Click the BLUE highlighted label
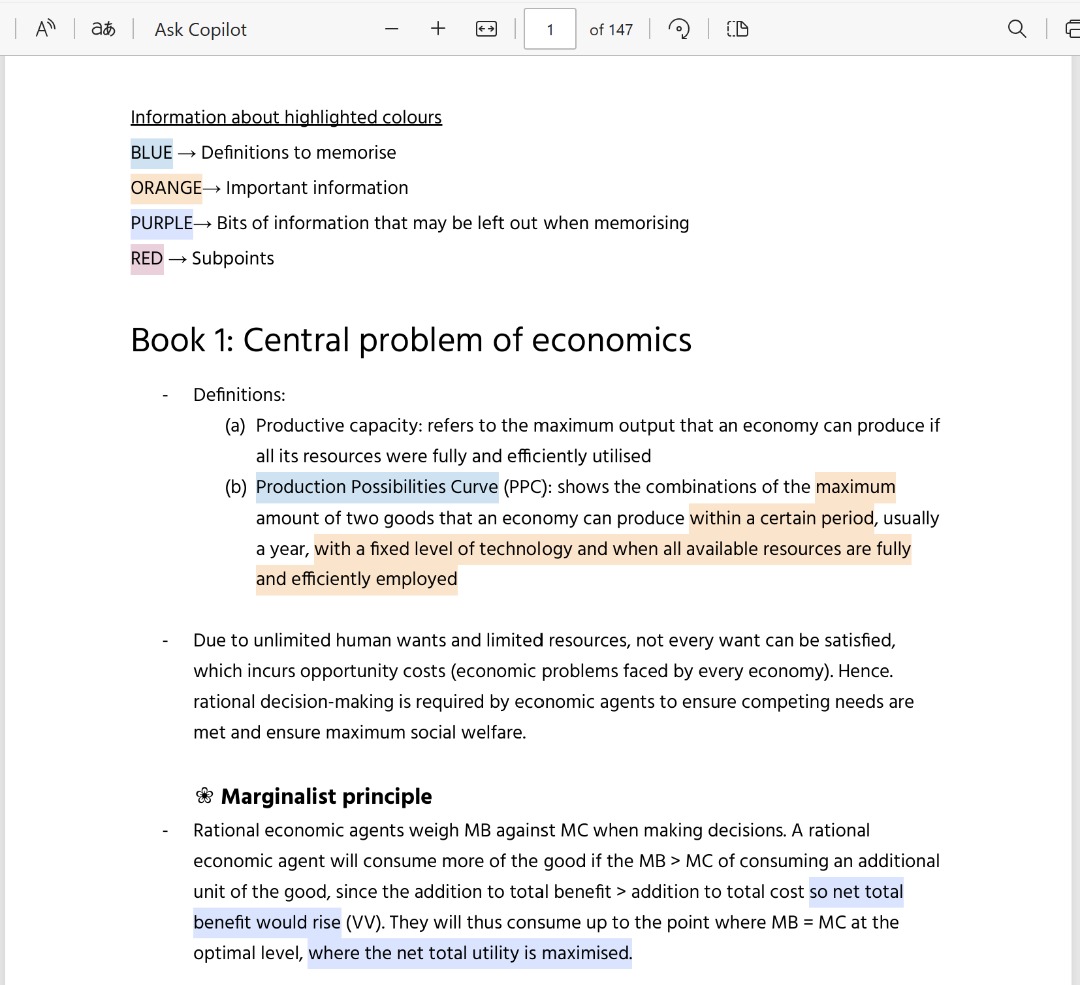This screenshot has height=985, width=1080. click(x=150, y=152)
